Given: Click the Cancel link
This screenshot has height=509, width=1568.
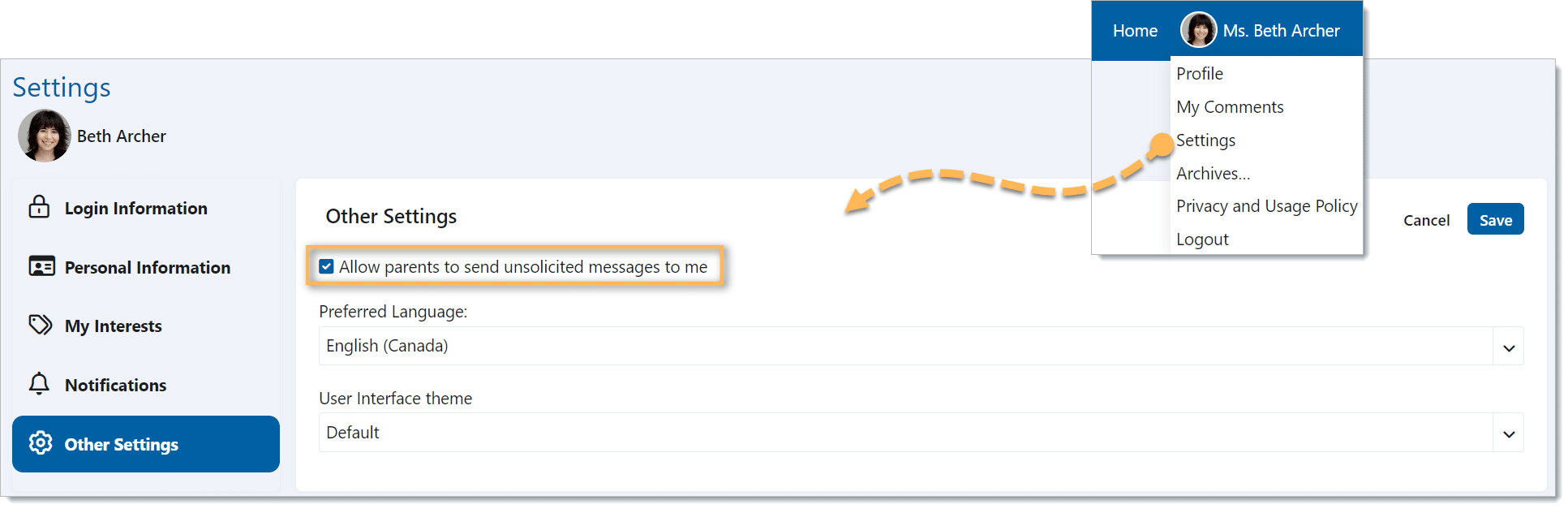Looking at the screenshot, I should (x=1426, y=220).
